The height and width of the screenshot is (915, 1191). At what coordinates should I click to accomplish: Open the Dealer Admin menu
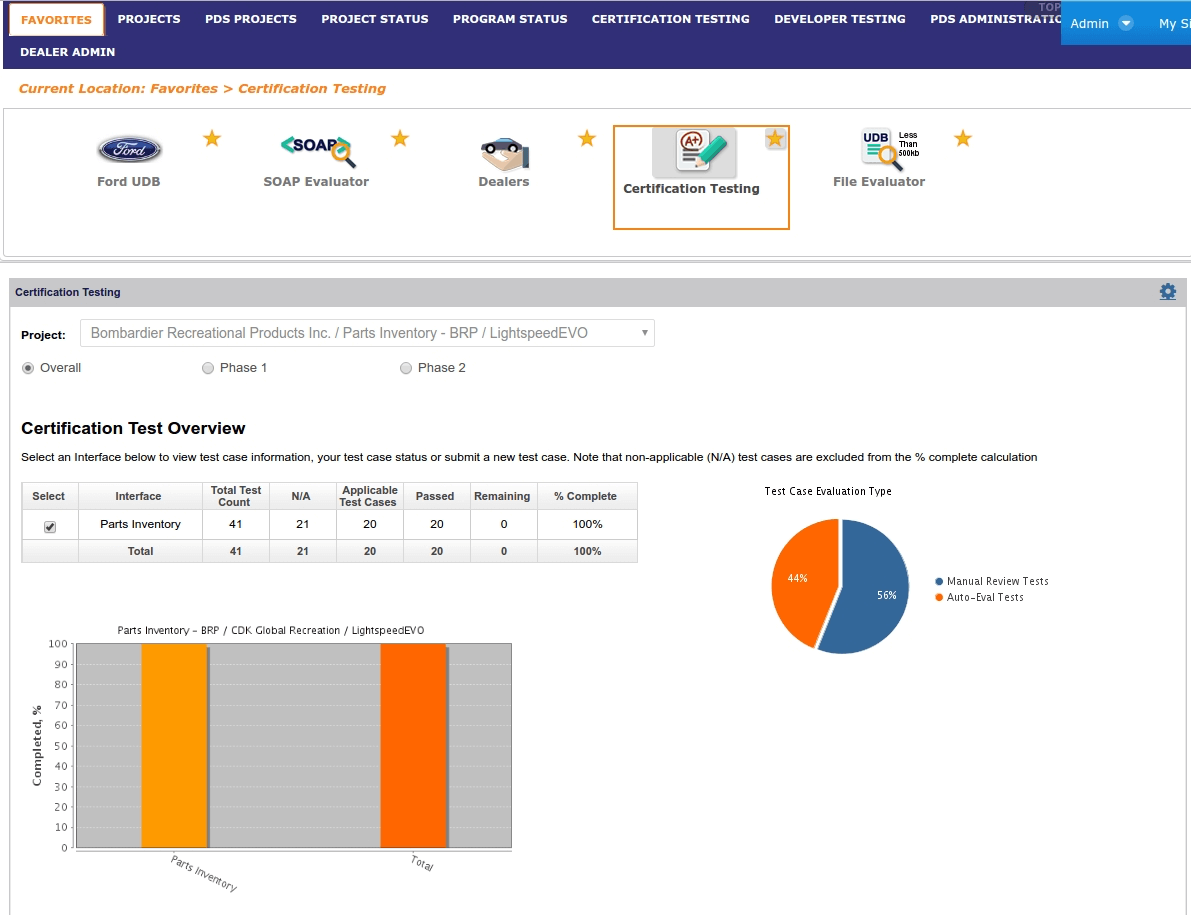pos(68,52)
